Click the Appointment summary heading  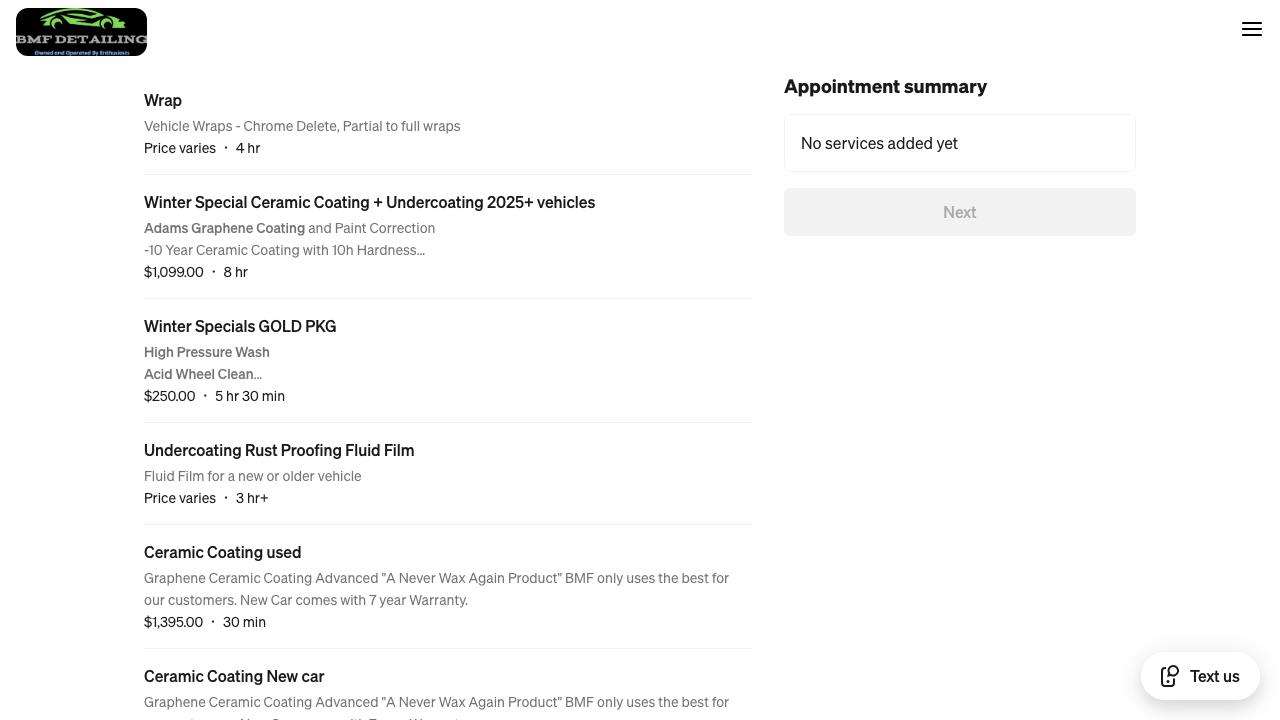pos(885,86)
